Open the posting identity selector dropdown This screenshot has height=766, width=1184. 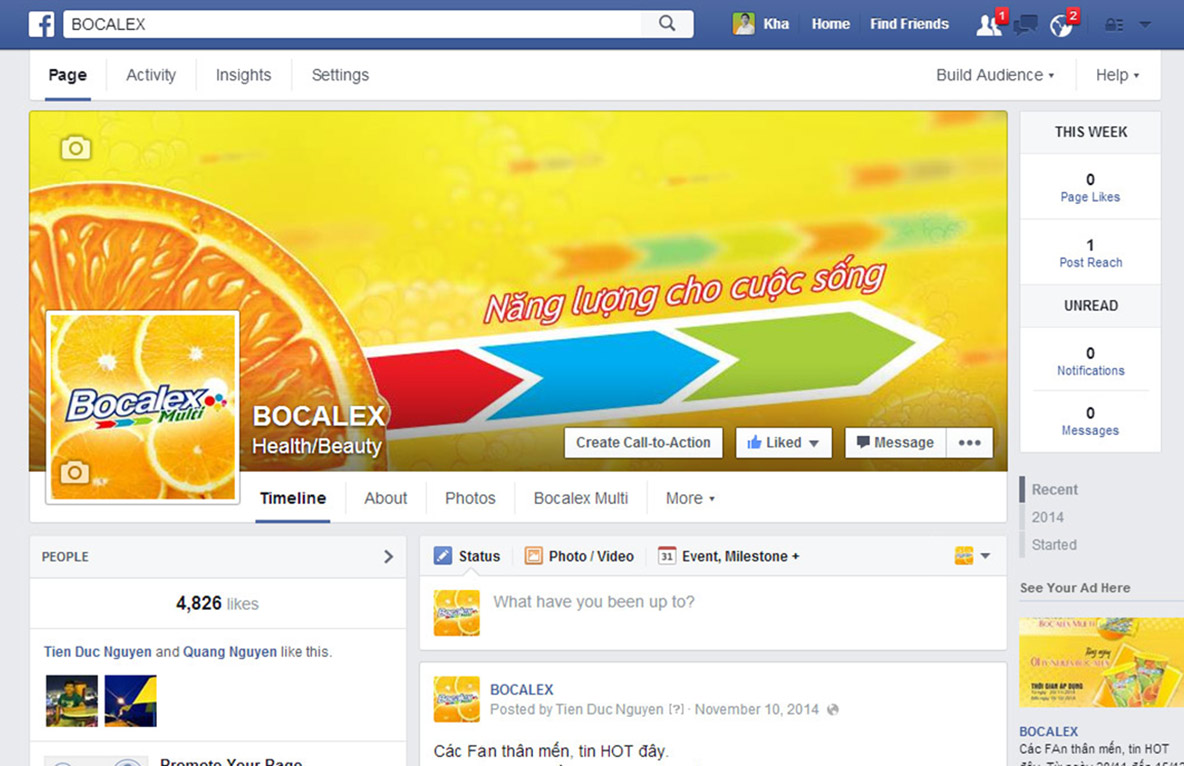tap(973, 556)
